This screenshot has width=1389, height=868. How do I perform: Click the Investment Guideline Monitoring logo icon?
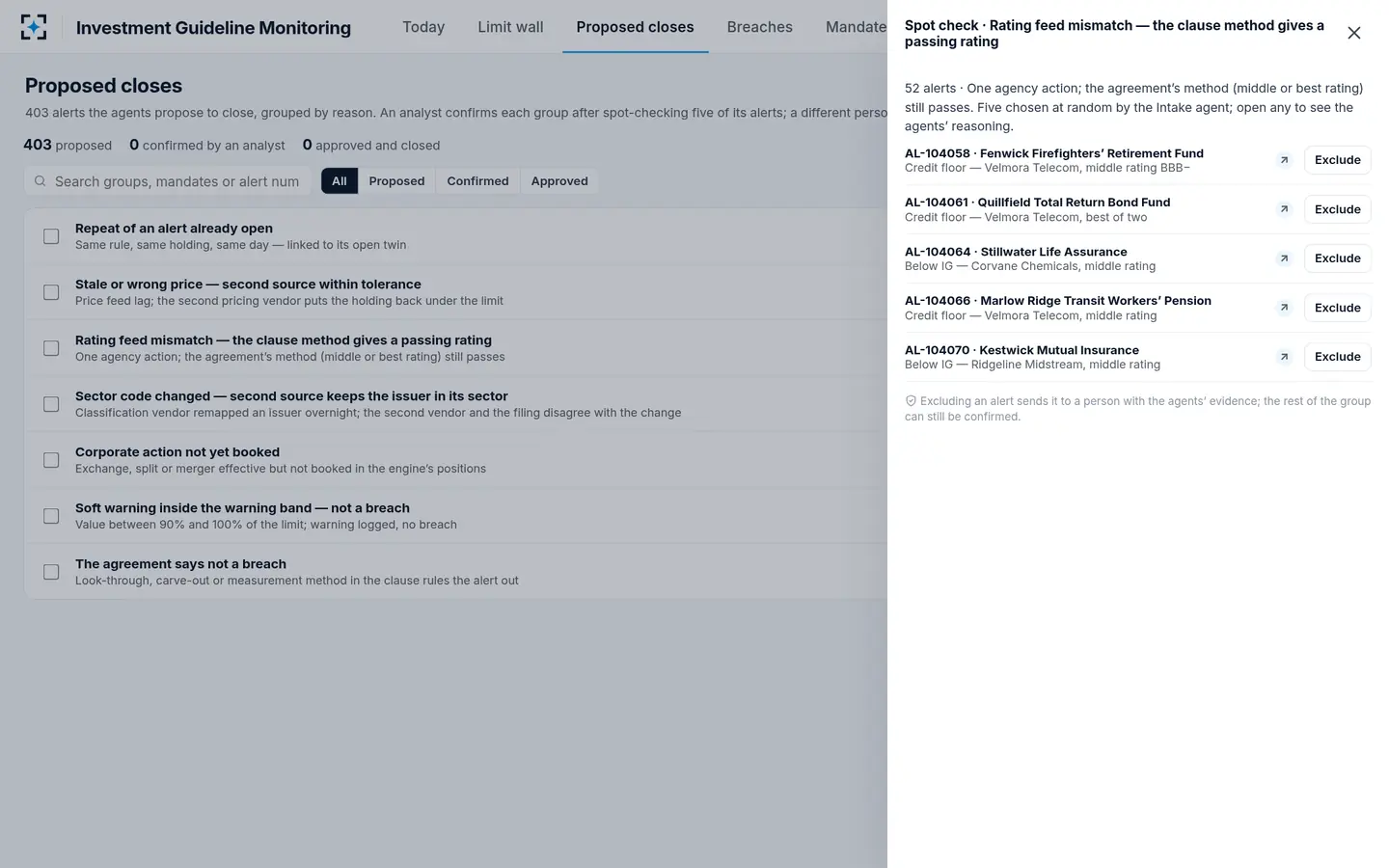34,27
